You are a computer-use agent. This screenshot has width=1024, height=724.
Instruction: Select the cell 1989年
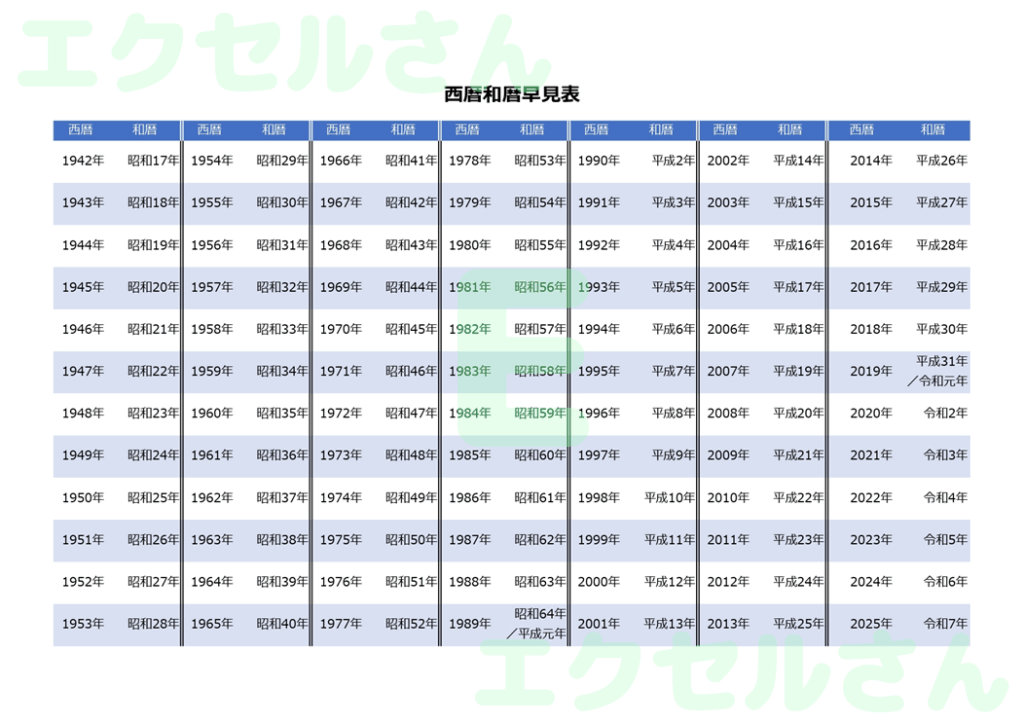(470, 624)
